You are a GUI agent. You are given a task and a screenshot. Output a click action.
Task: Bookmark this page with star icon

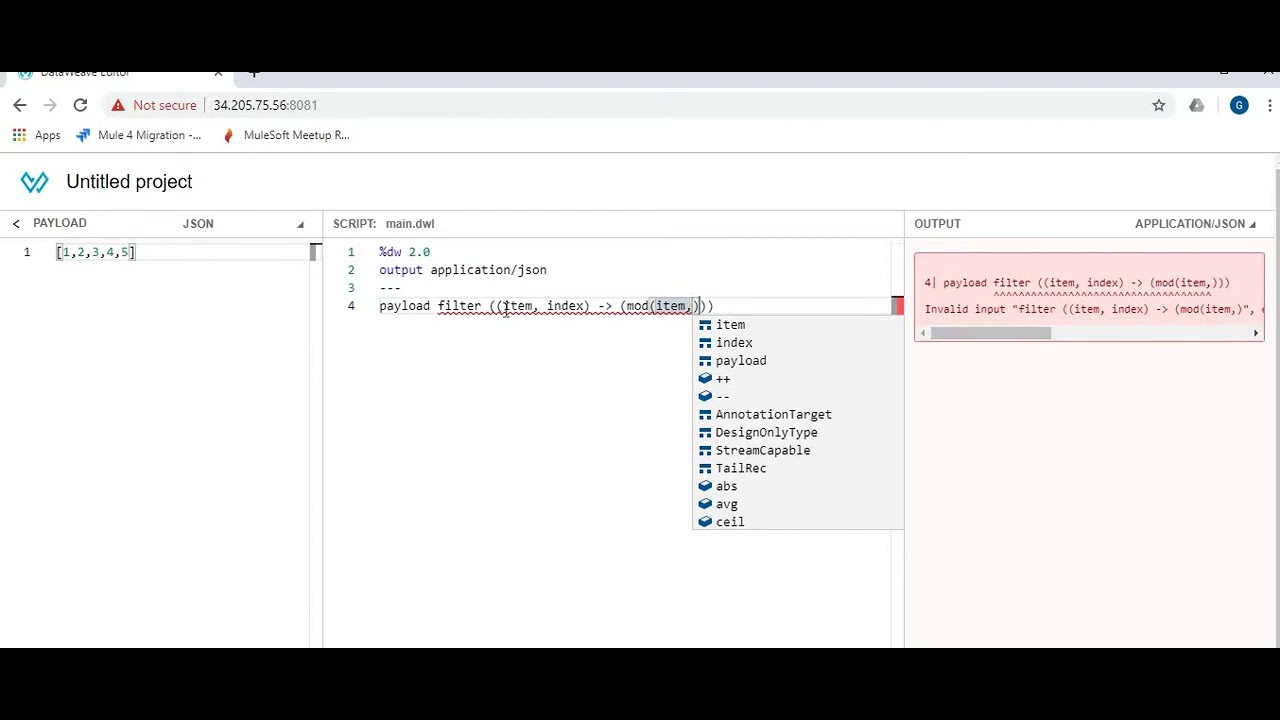tap(1159, 105)
